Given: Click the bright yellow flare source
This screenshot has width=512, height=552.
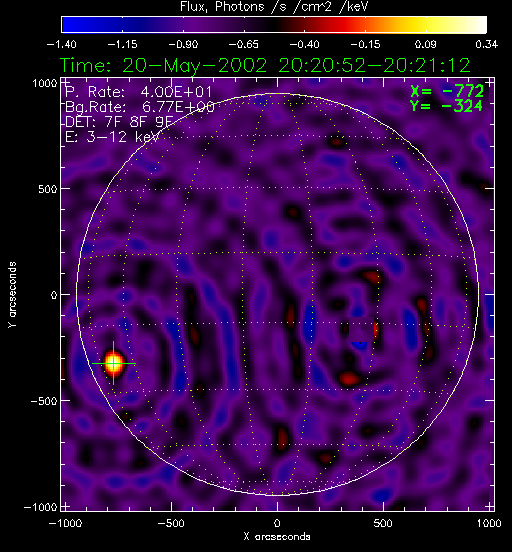Looking at the screenshot, I should (114, 363).
